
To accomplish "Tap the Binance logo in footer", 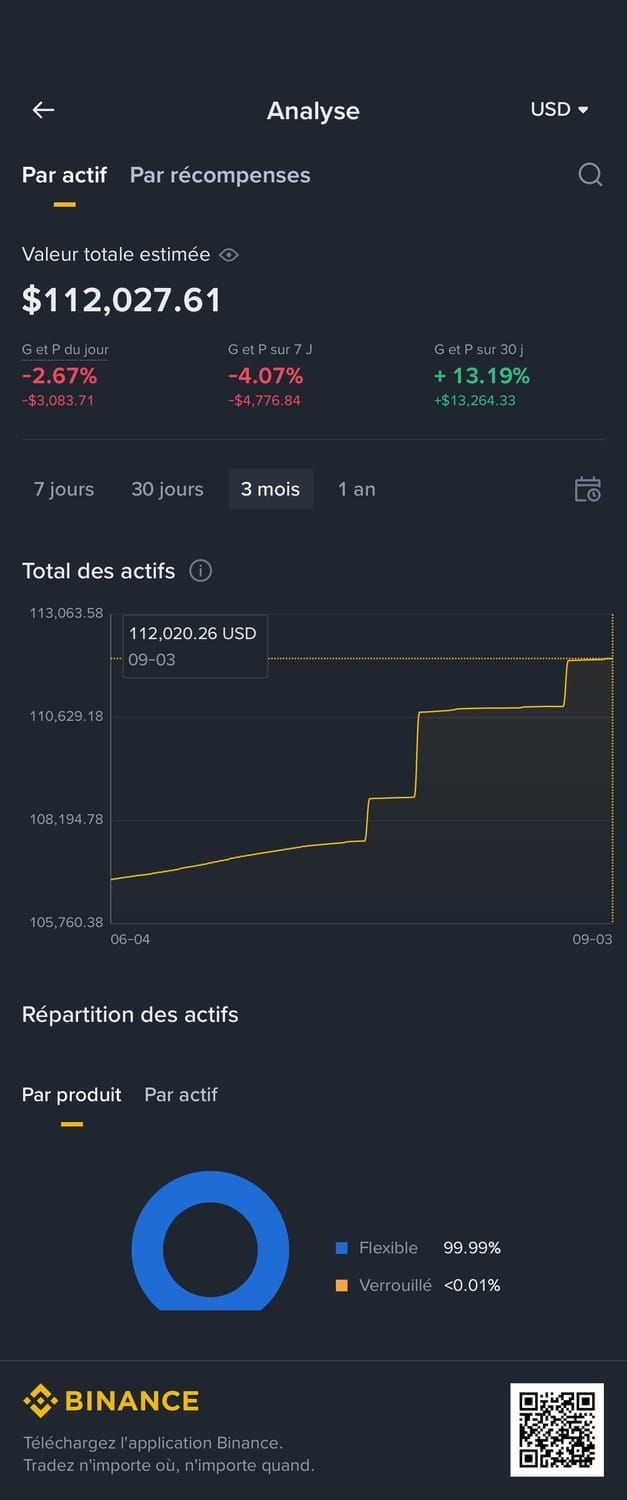I will pyautogui.click(x=111, y=1401).
